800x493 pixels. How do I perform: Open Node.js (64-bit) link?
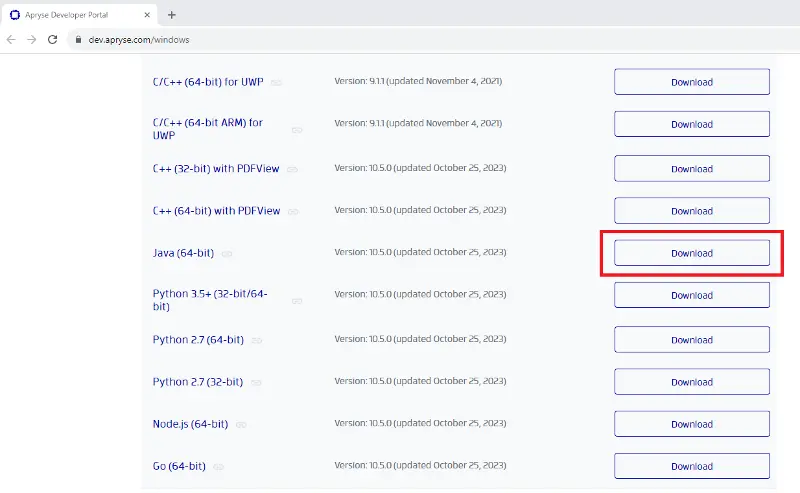[x=190, y=424]
